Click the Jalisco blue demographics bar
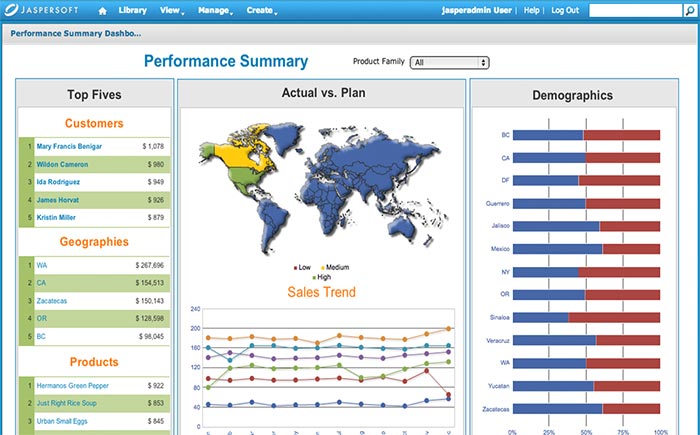This screenshot has width=700, height=435. (x=556, y=226)
